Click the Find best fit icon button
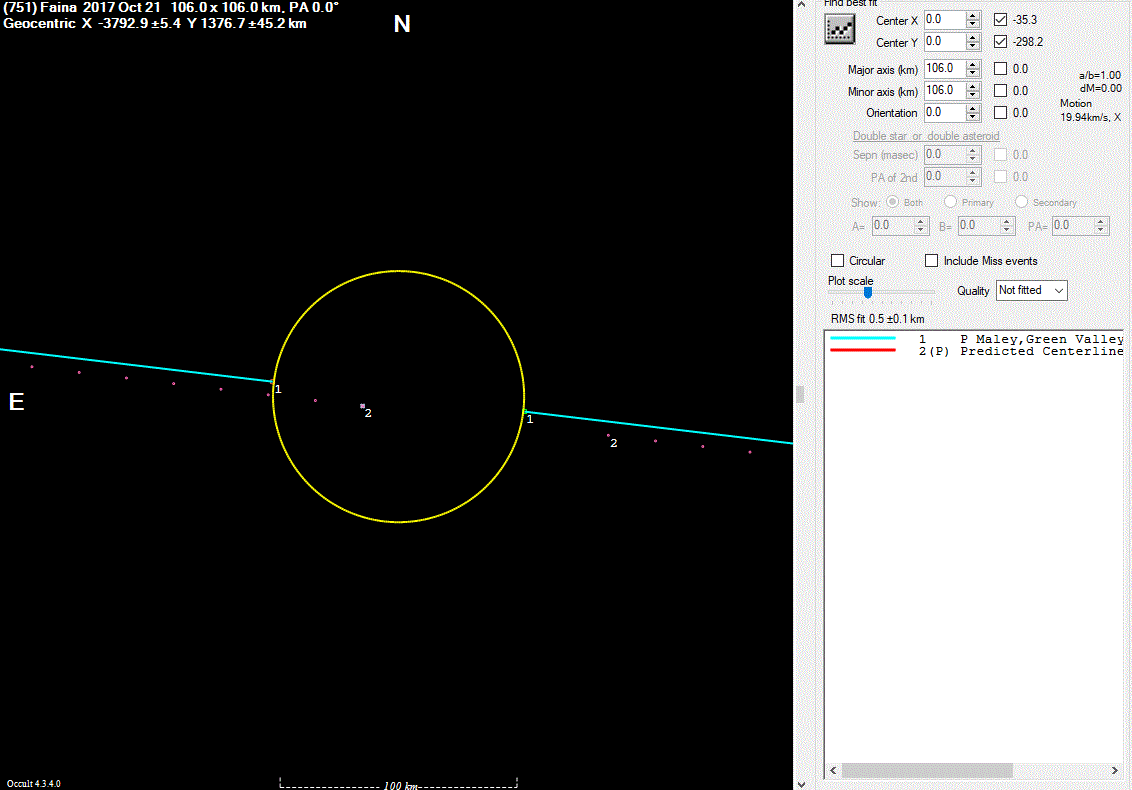The height and width of the screenshot is (790, 1132). point(837,30)
